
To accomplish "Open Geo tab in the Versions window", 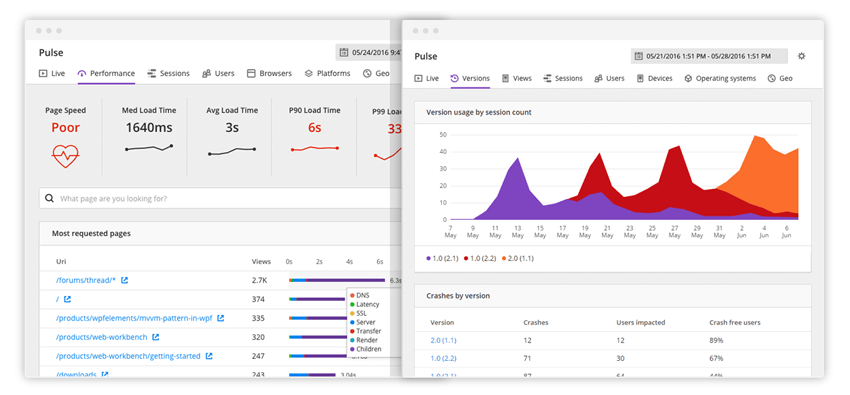I will [x=780, y=78].
